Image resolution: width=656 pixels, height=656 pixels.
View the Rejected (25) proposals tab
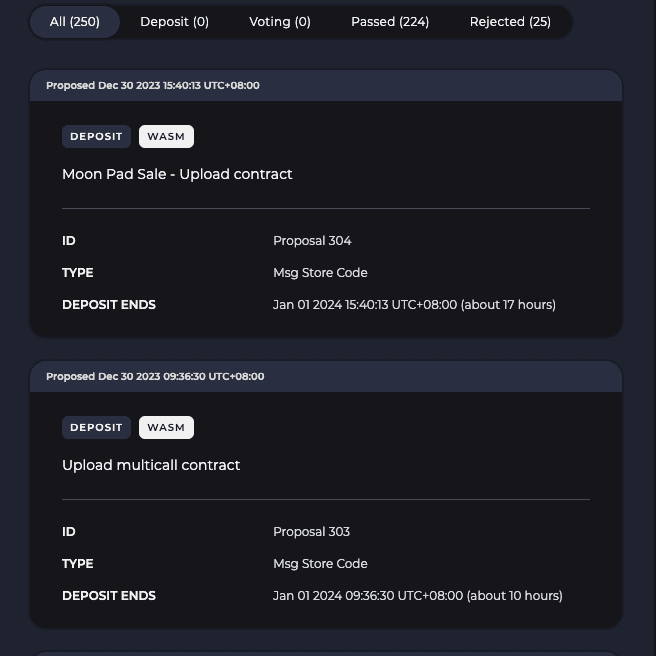510,22
